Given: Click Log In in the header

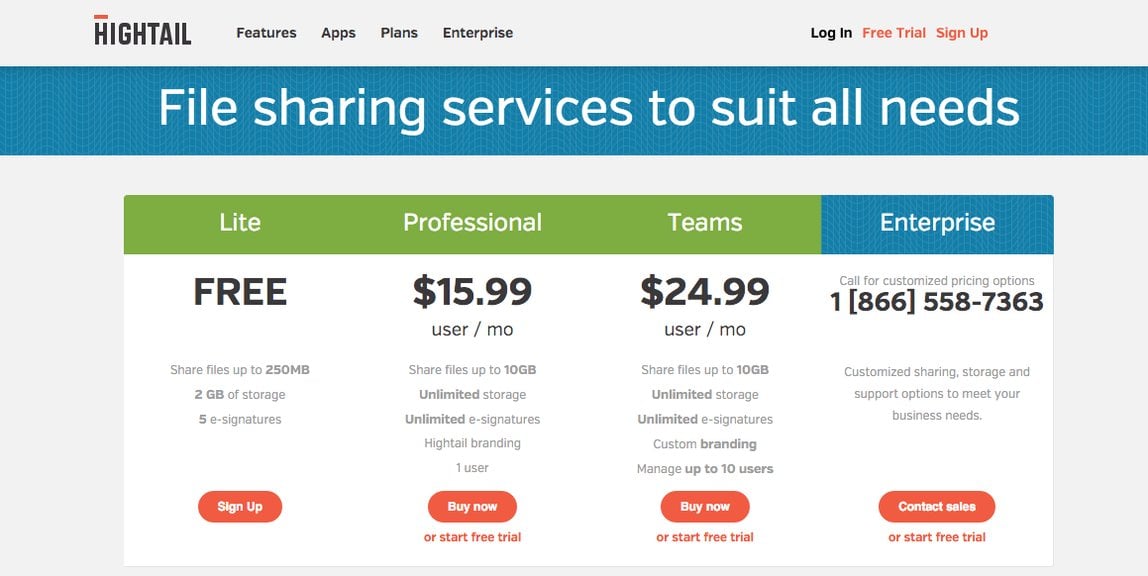Looking at the screenshot, I should pyautogui.click(x=831, y=33).
